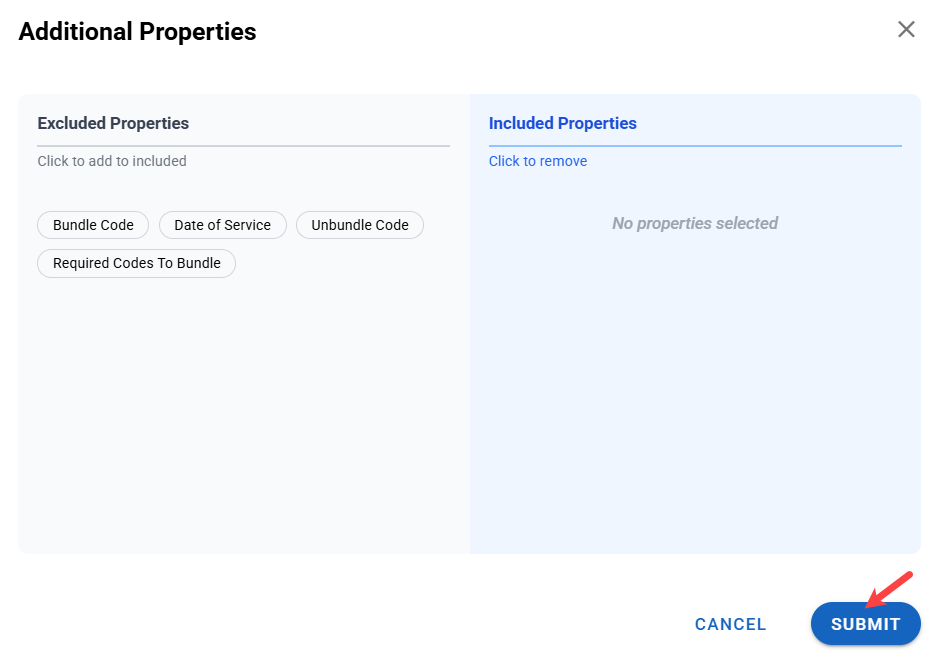Image resolution: width=936 pixels, height=660 pixels.
Task: Click the 'Click to remove' hint text
Action: (x=538, y=161)
